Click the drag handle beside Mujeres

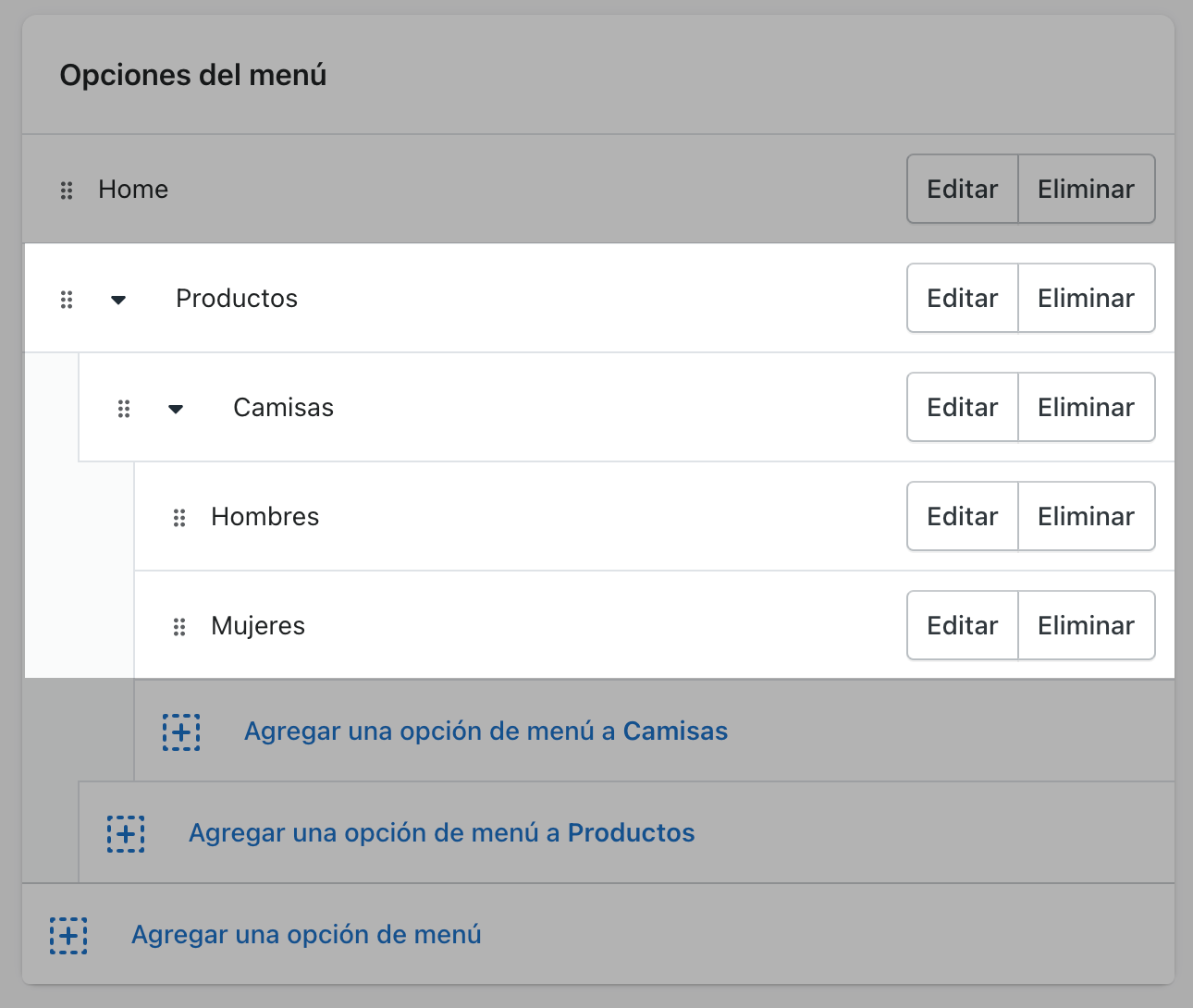pos(179,627)
